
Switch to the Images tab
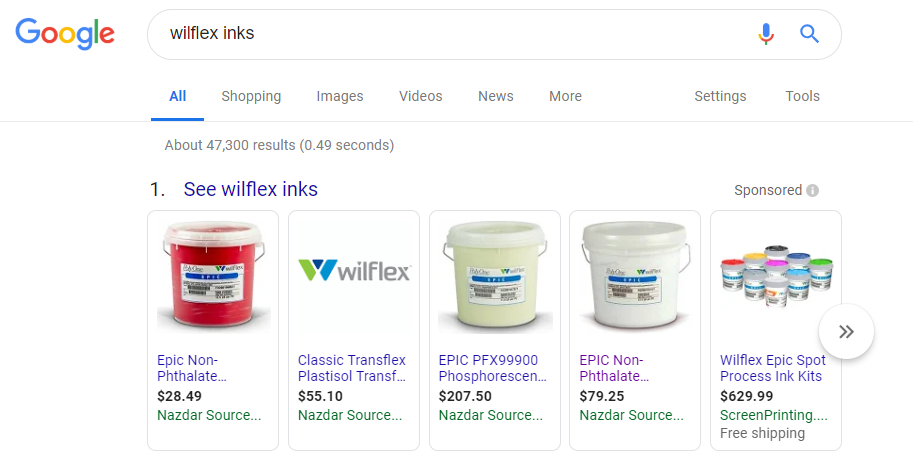point(340,96)
